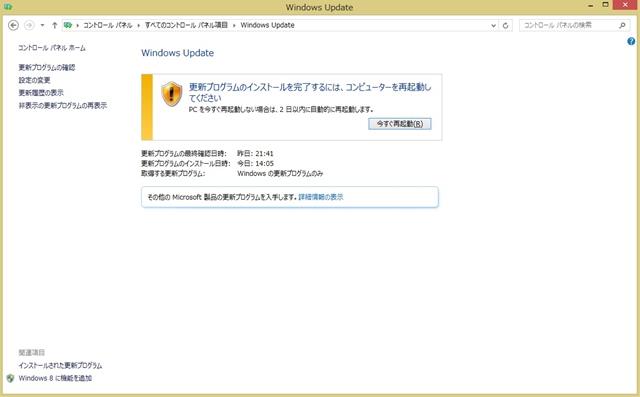
Task: Minimize the Windows Update window
Action: (591, 6)
